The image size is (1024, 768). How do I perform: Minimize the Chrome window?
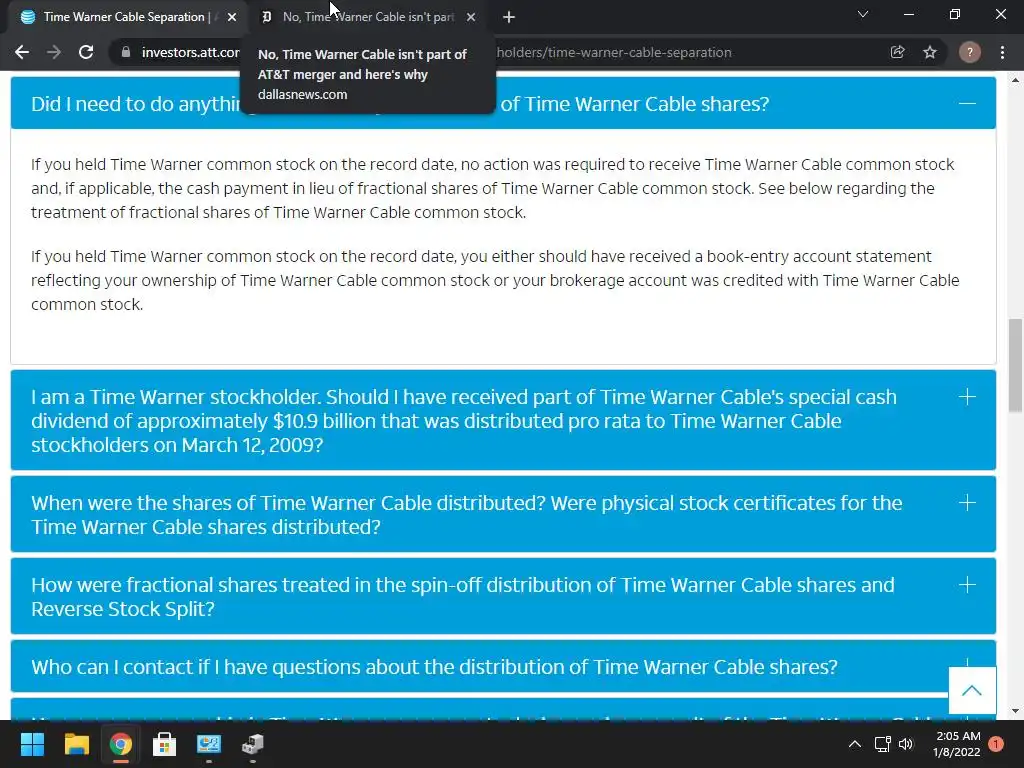coord(908,14)
